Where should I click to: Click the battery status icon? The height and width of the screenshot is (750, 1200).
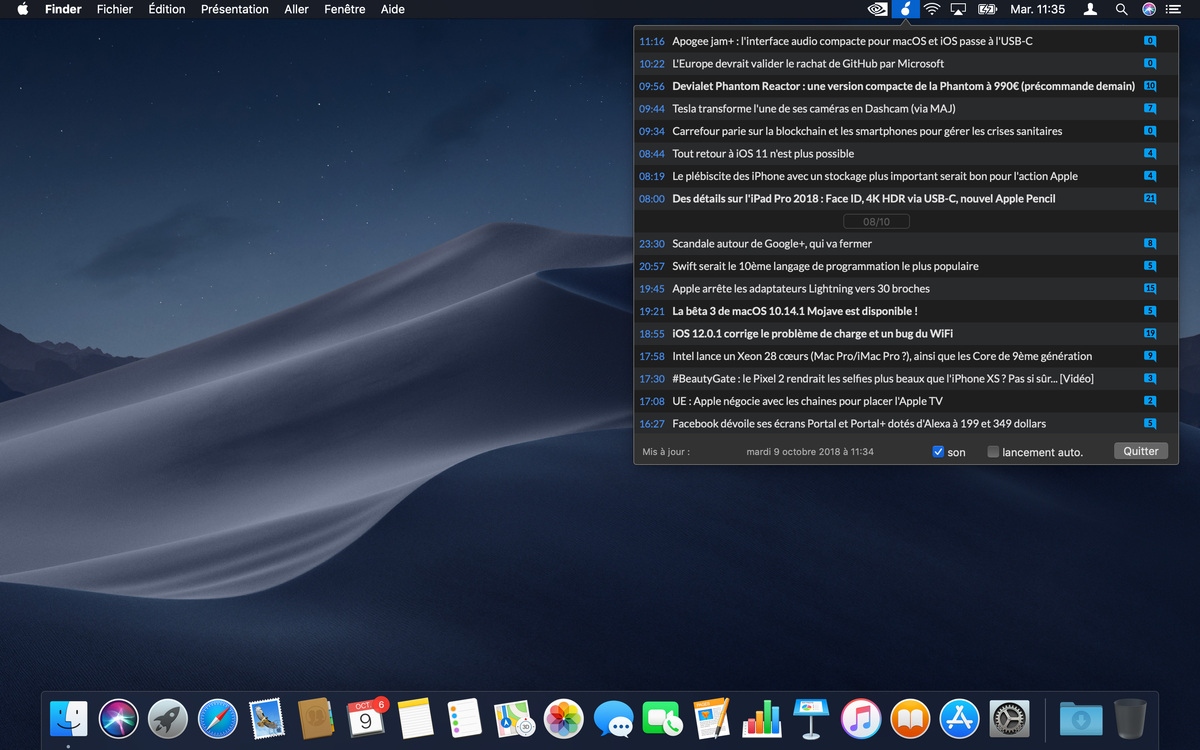(x=987, y=9)
